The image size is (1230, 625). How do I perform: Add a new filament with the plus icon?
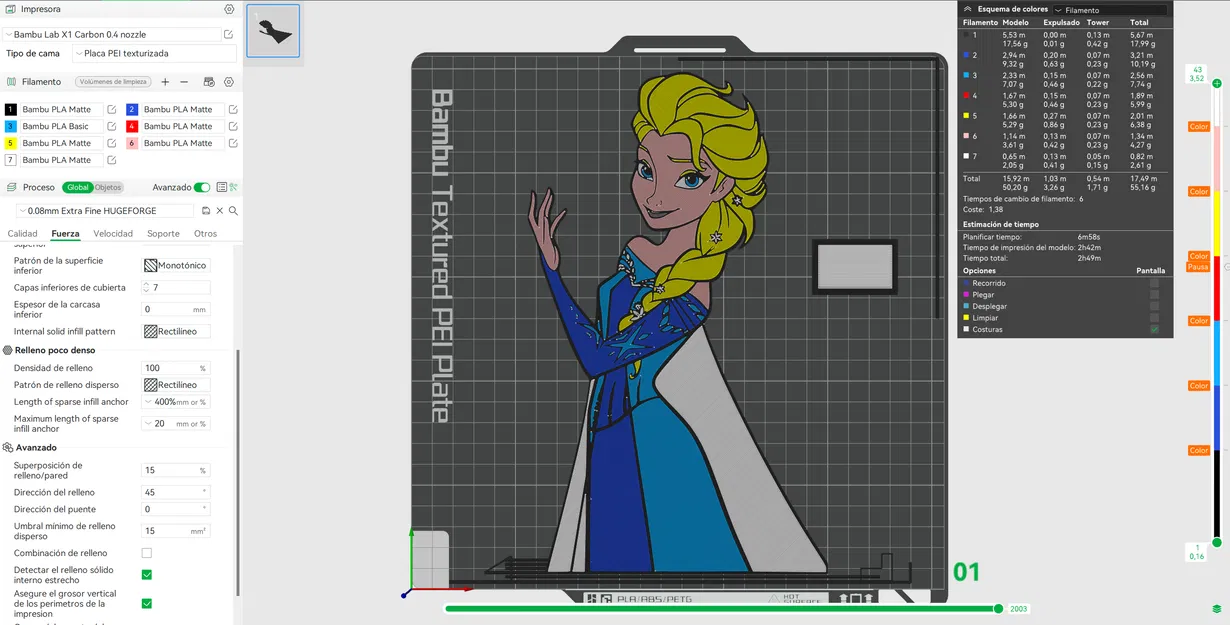coord(165,81)
